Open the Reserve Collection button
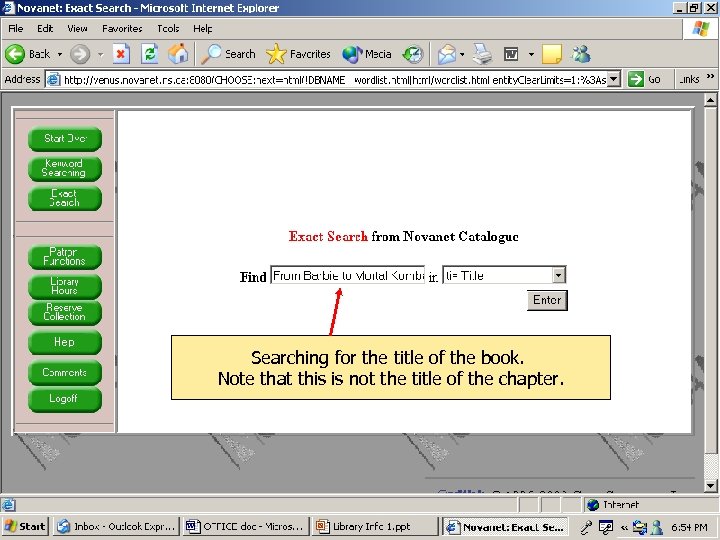 coord(65,312)
